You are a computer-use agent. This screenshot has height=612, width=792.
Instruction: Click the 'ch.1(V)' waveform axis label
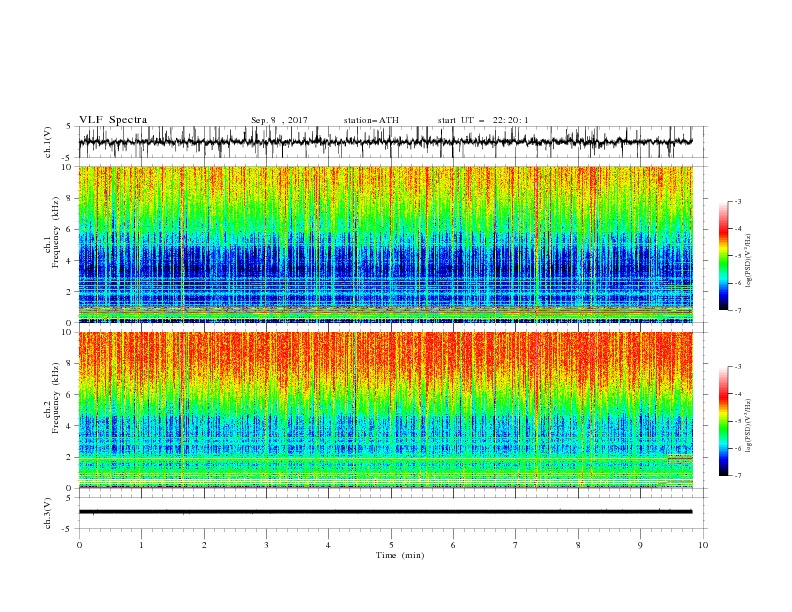[48, 142]
